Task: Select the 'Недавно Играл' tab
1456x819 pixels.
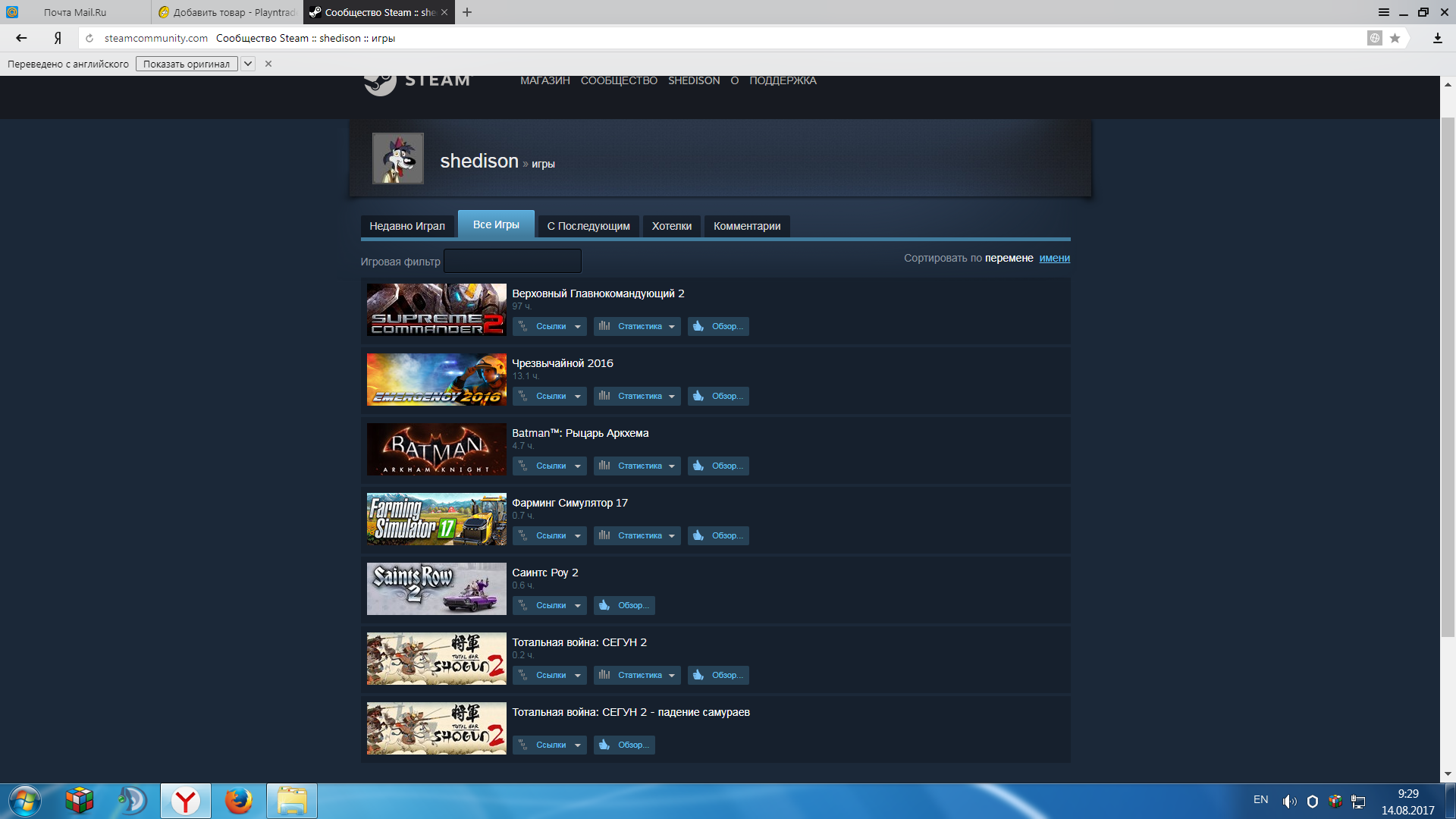Action: tap(407, 226)
